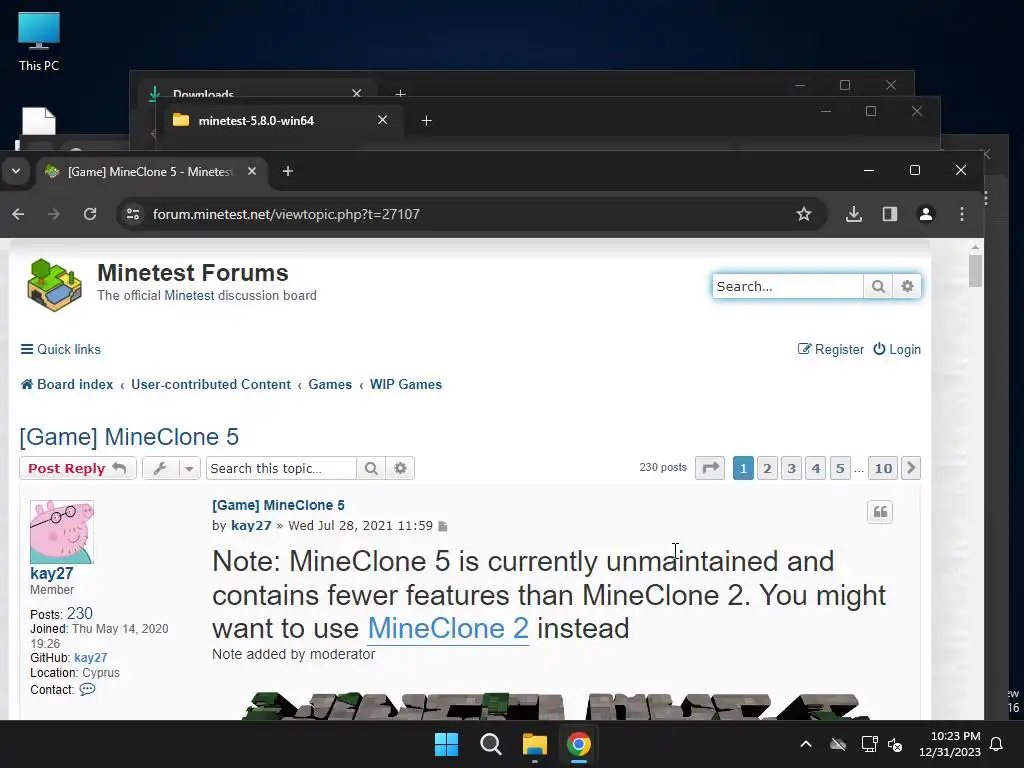Go to page 4 of topic
Image resolution: width=1024 pixels, height=768 pixels.
click(816, 468)
